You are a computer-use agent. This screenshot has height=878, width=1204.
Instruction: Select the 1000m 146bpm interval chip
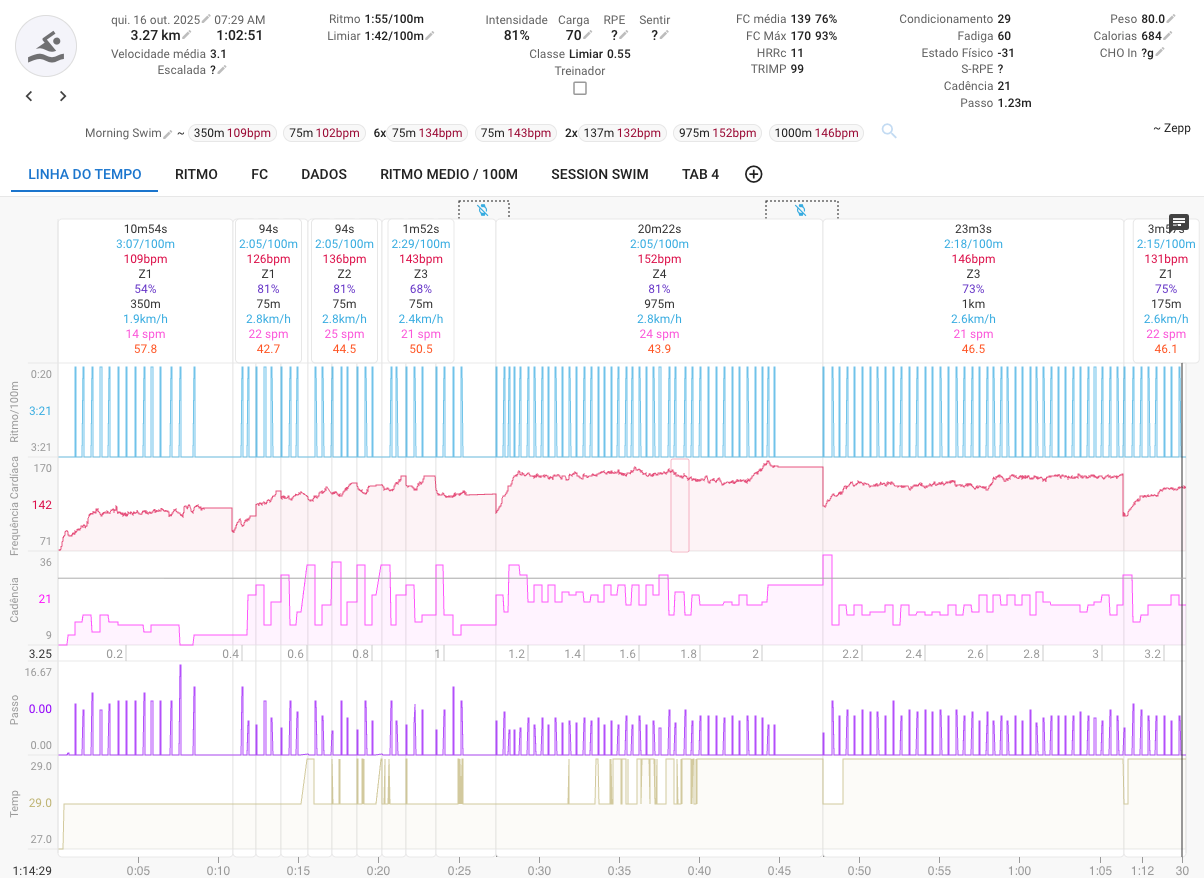pos(817,133)
